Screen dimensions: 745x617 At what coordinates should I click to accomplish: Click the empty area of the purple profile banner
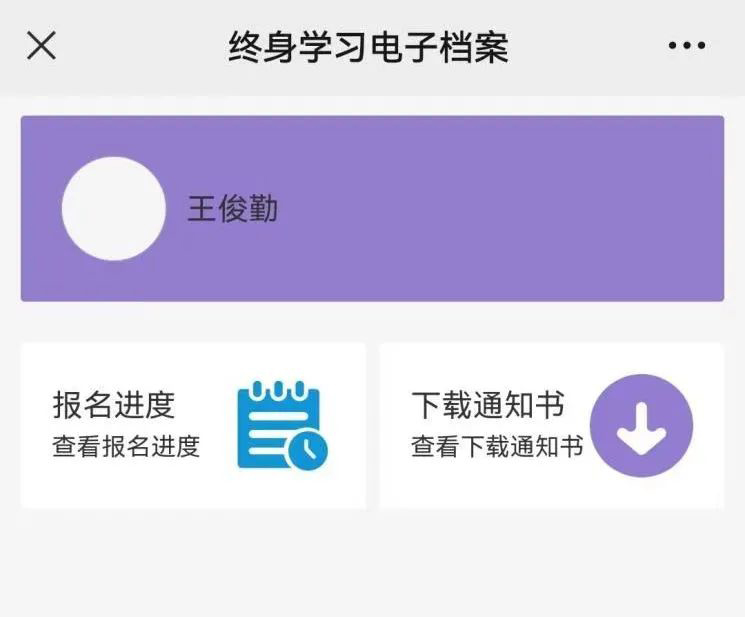499,209
